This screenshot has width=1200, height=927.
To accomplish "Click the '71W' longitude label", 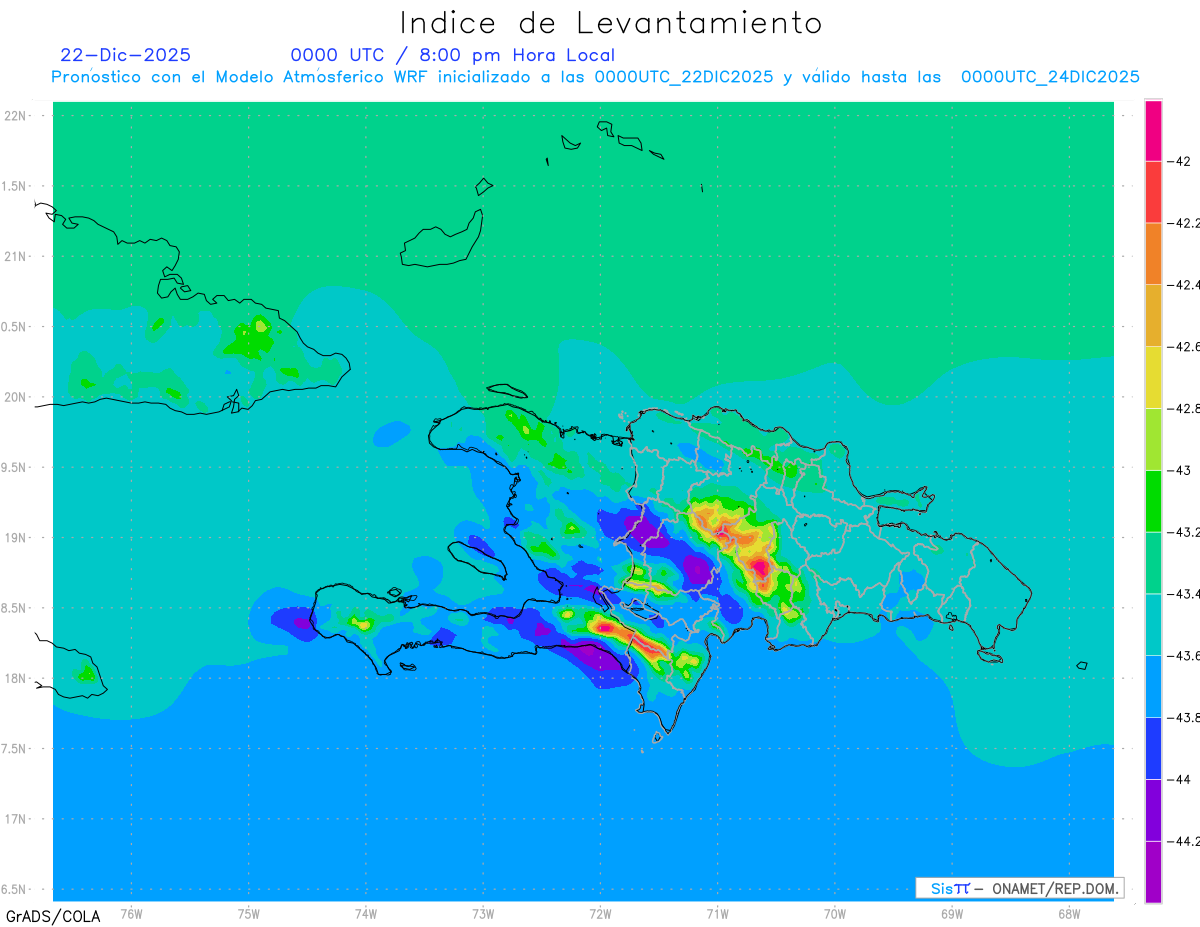I will pyautogui.click(x=717, y=915).
